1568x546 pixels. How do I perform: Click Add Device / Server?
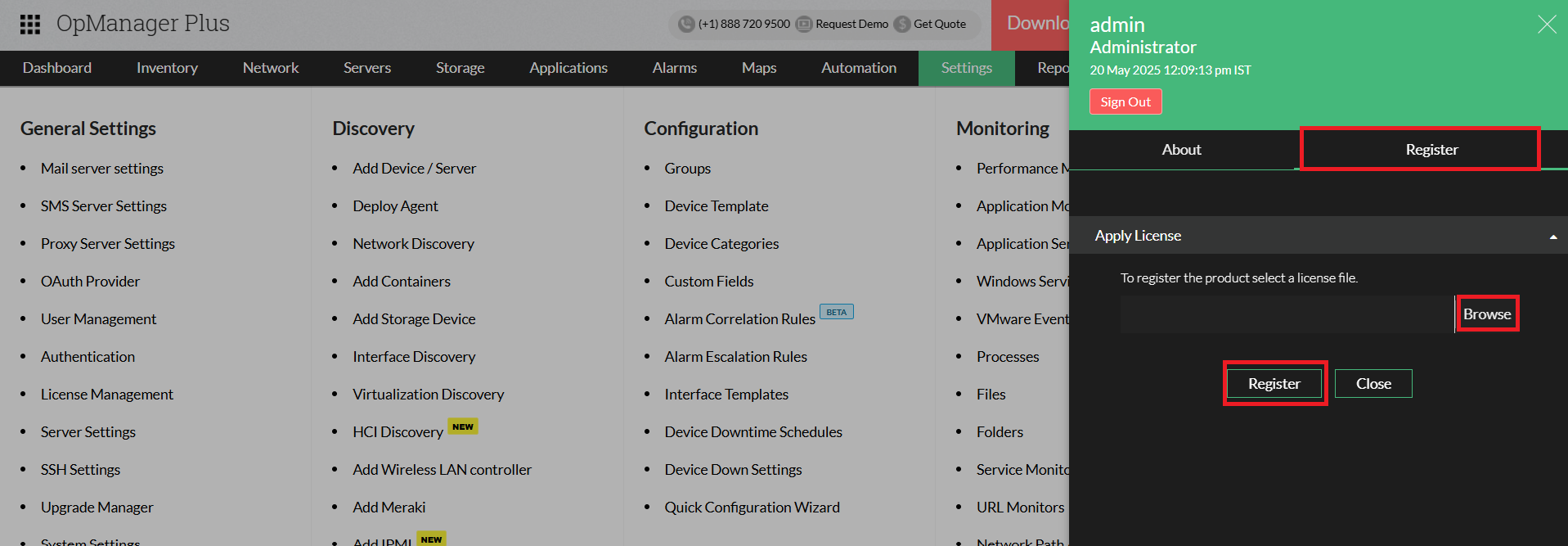click(414, 169)
